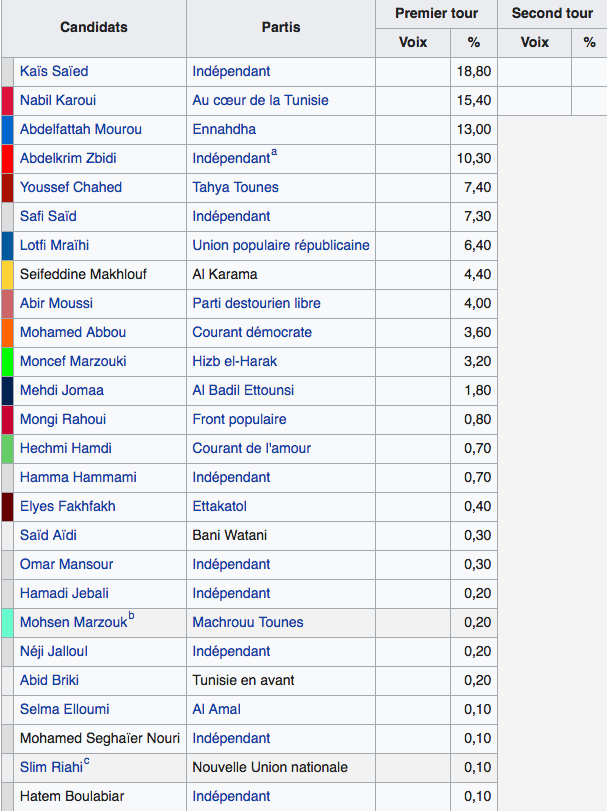Open the Saïd Aïdi link
Image resolution: width=607 pixels, height=811 pixels.
click(x=48, y=535)
